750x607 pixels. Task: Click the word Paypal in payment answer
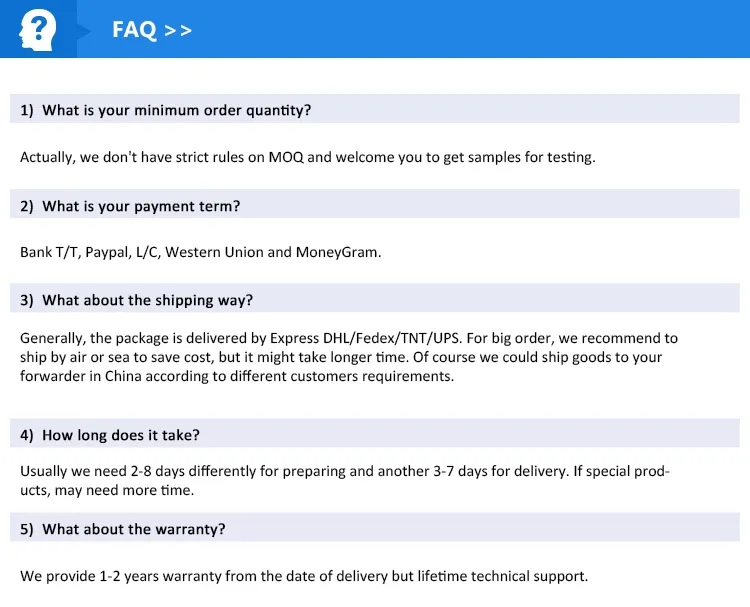(x=107, y=252)
